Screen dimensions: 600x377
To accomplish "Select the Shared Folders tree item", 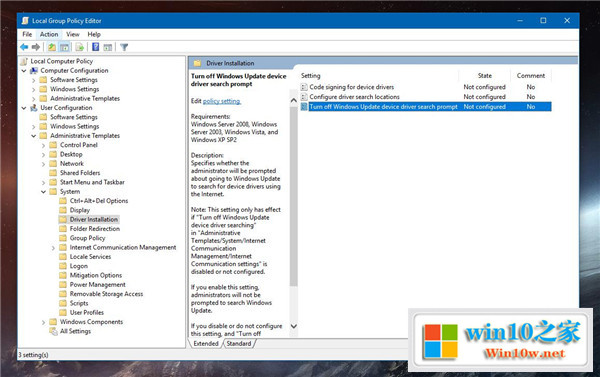I will point(80,173).
